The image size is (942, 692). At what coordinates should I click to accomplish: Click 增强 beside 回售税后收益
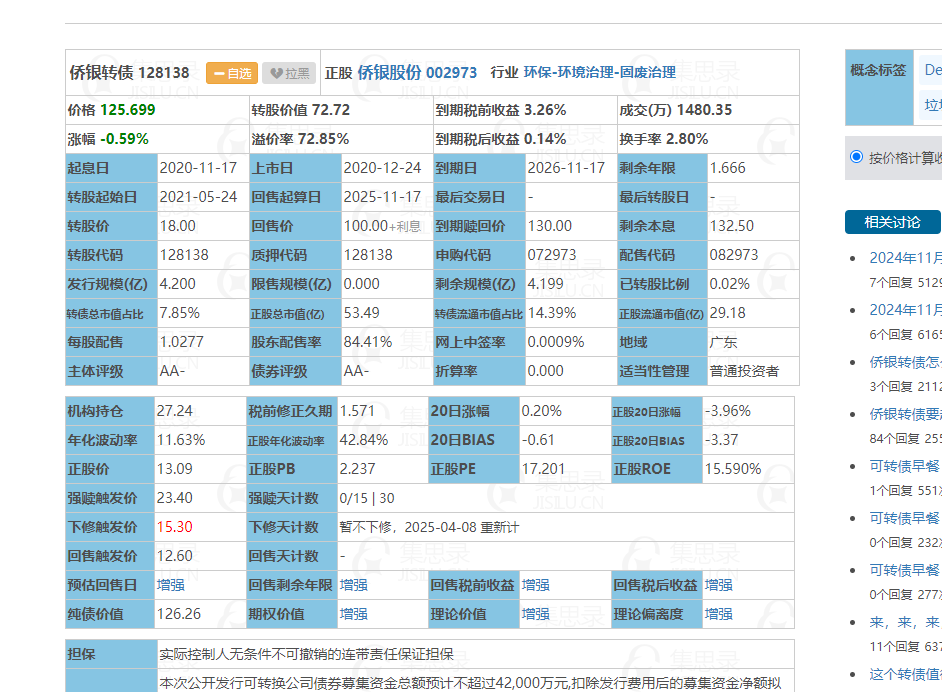pyautogui.click(x=718, y=585)
